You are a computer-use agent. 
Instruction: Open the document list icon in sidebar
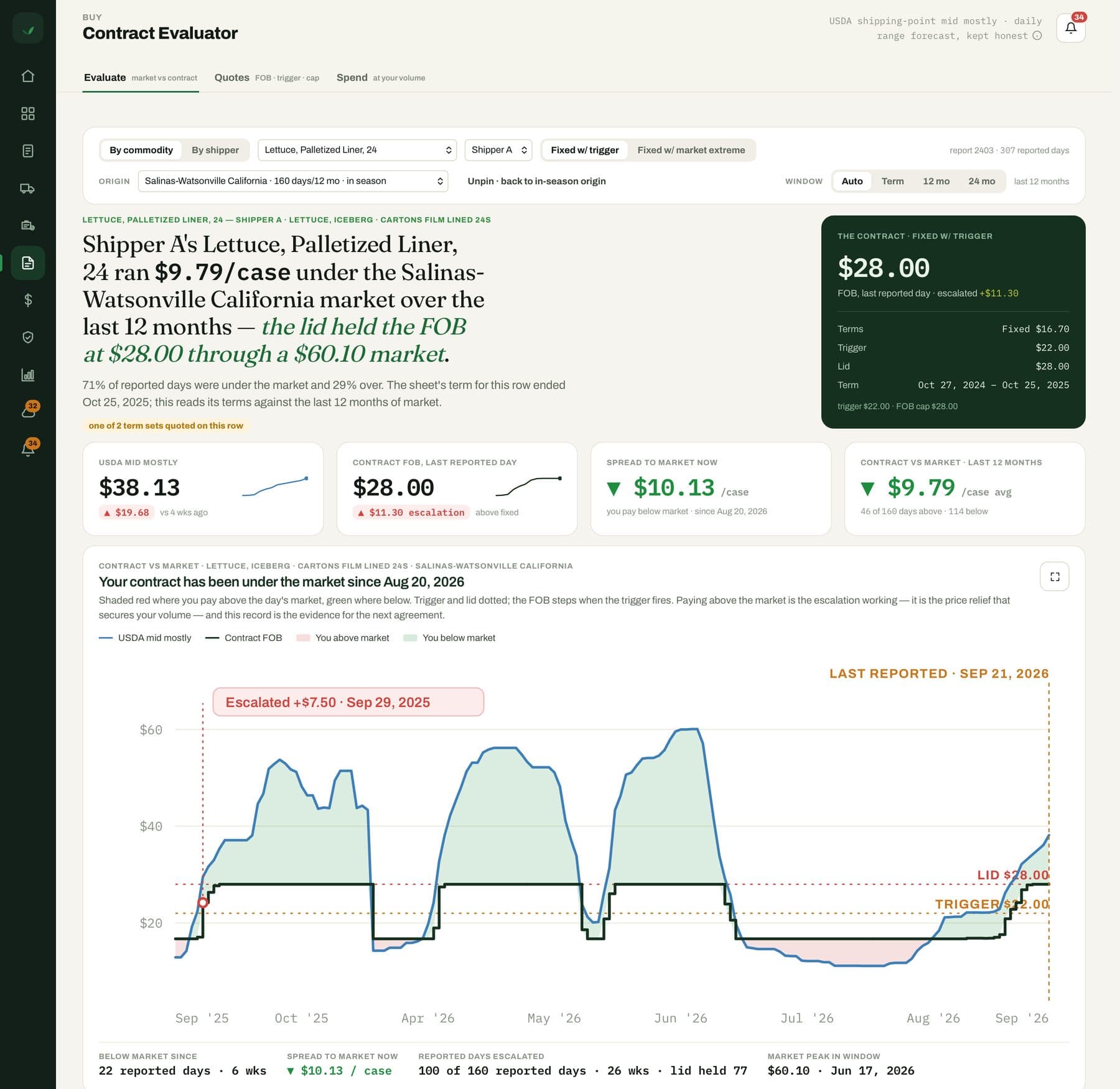click(28, 151)
